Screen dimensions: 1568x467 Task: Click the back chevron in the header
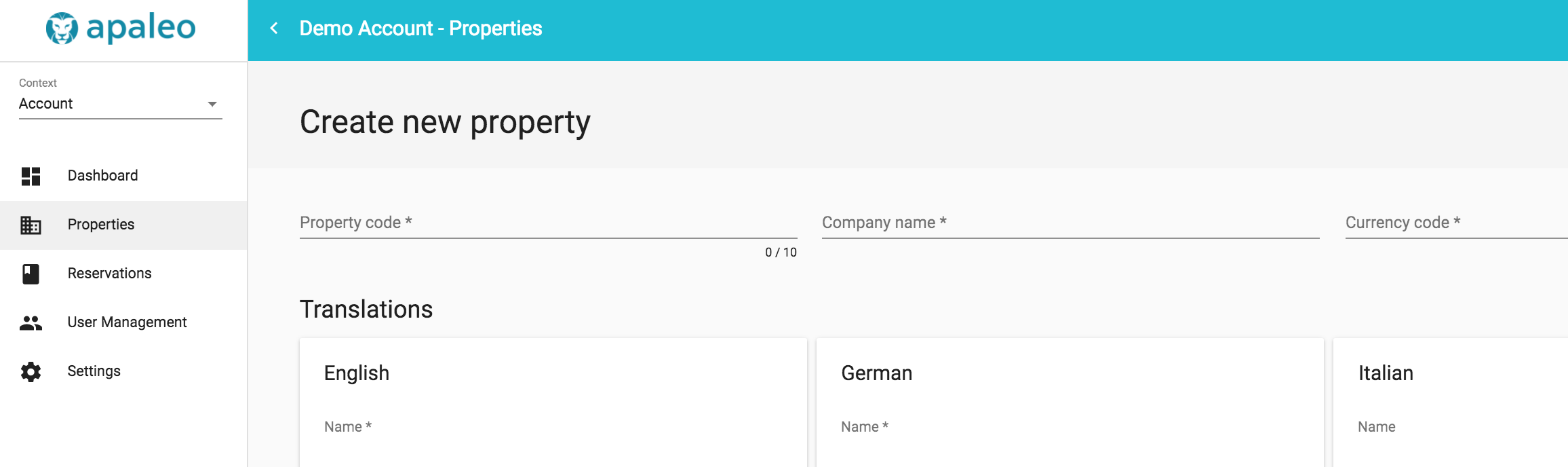(274, 29)
